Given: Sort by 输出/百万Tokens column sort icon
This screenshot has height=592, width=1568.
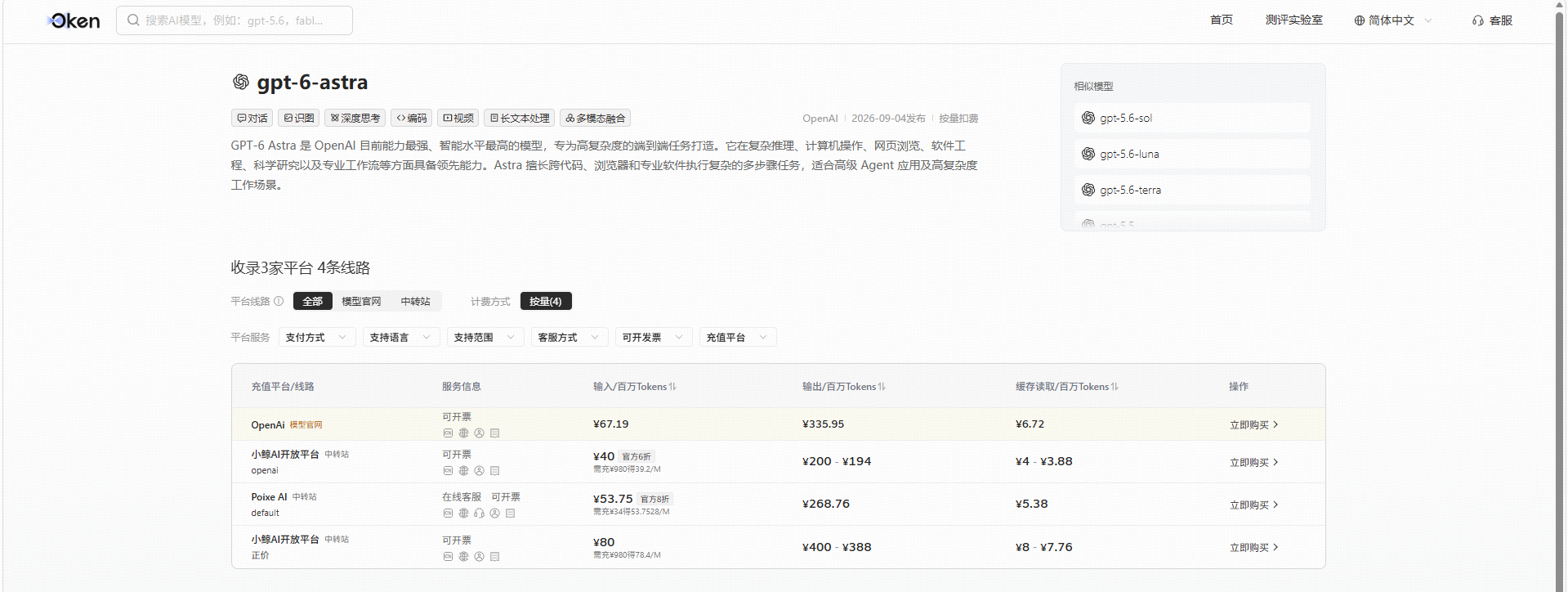Looking at the screenshot, I should click(x=882, y=387).
